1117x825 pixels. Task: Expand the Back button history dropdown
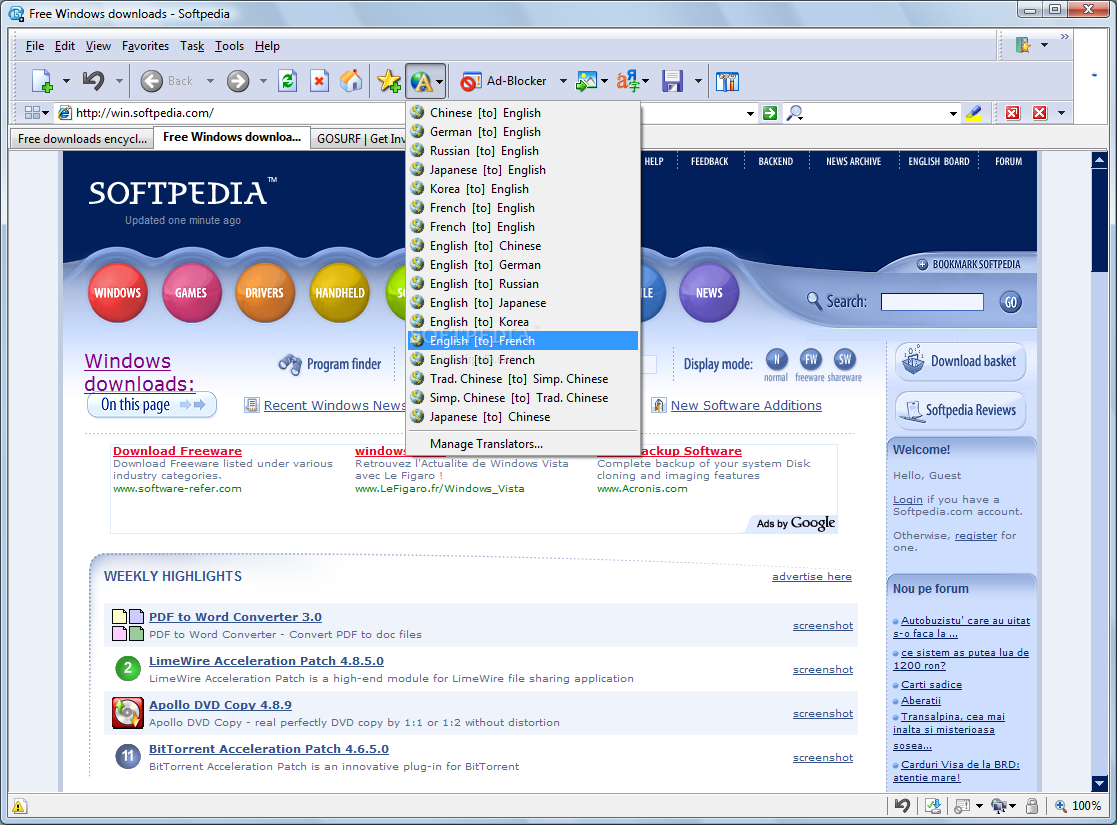(x=210, y=81)
